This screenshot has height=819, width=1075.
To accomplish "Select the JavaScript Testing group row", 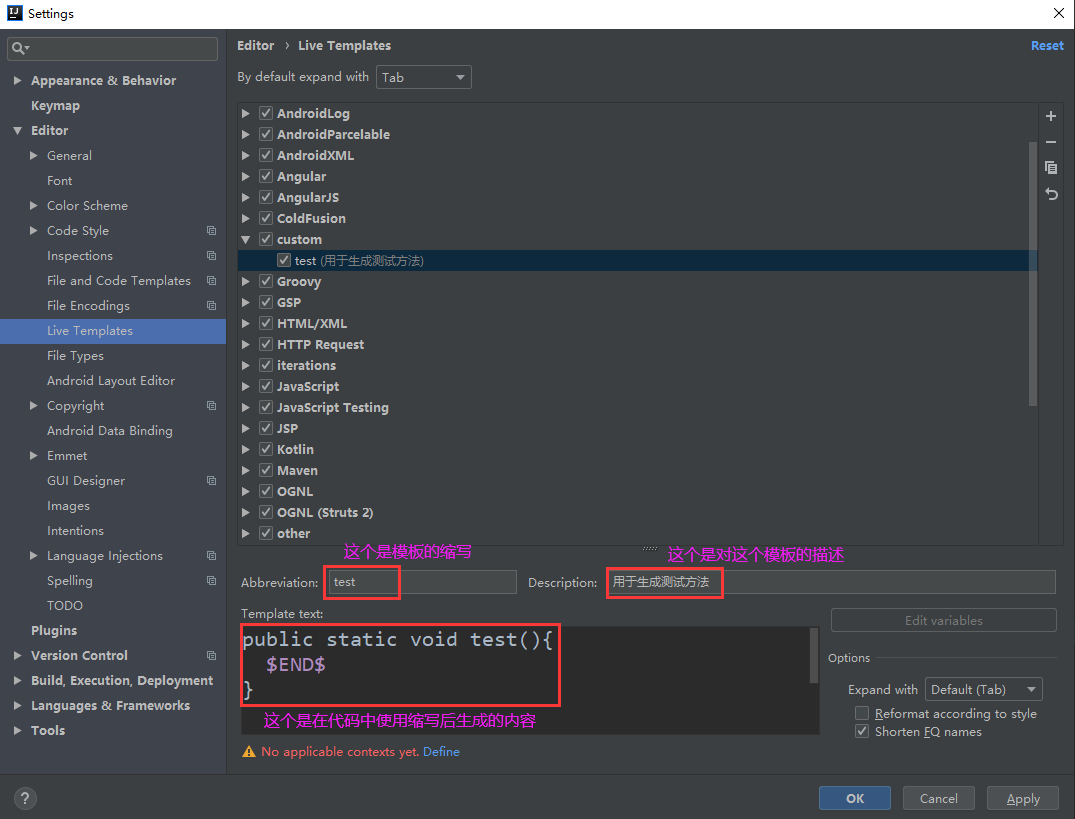I will click(x=638, y=407).
